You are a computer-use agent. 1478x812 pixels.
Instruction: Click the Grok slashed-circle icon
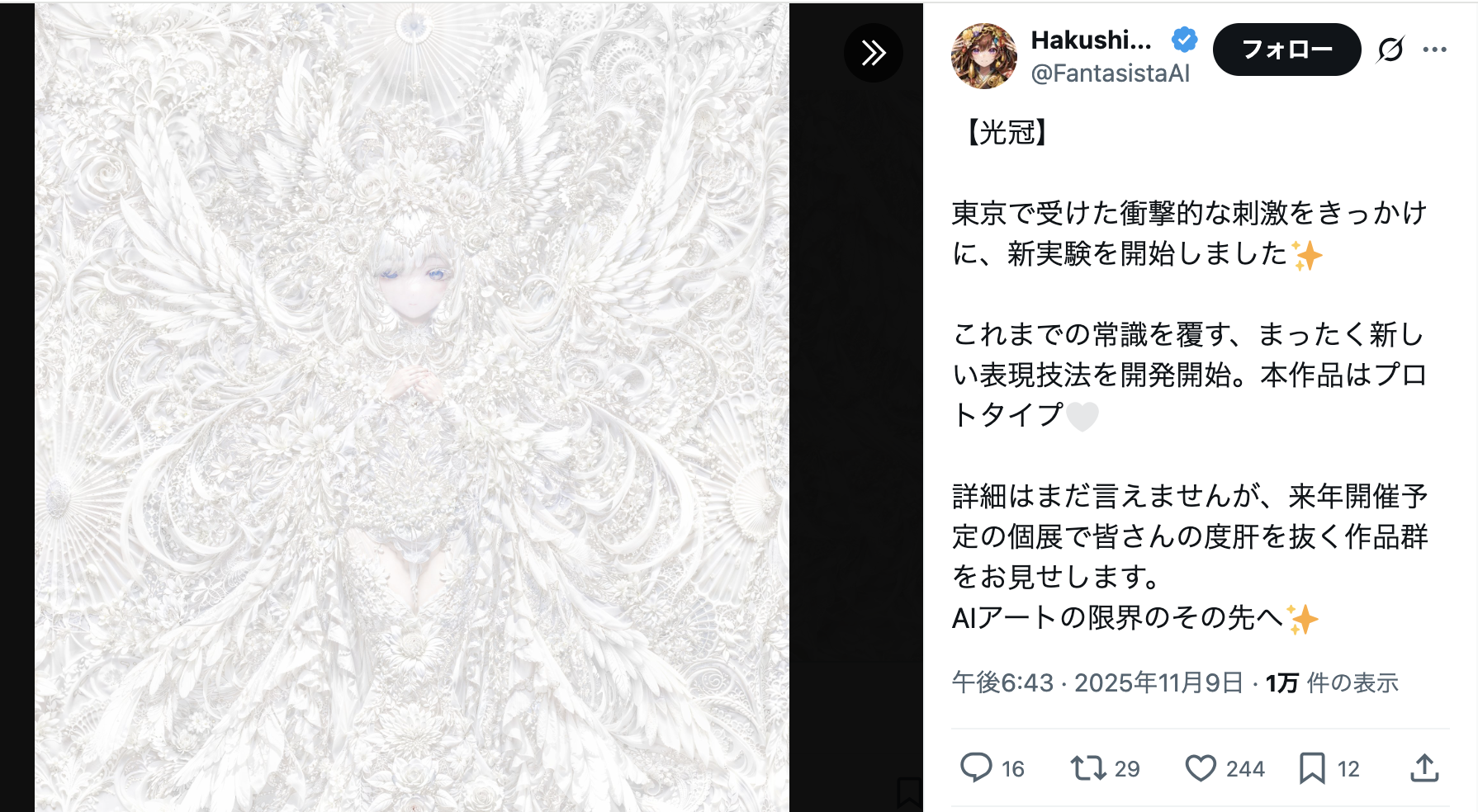click(x=1390, y=50)
